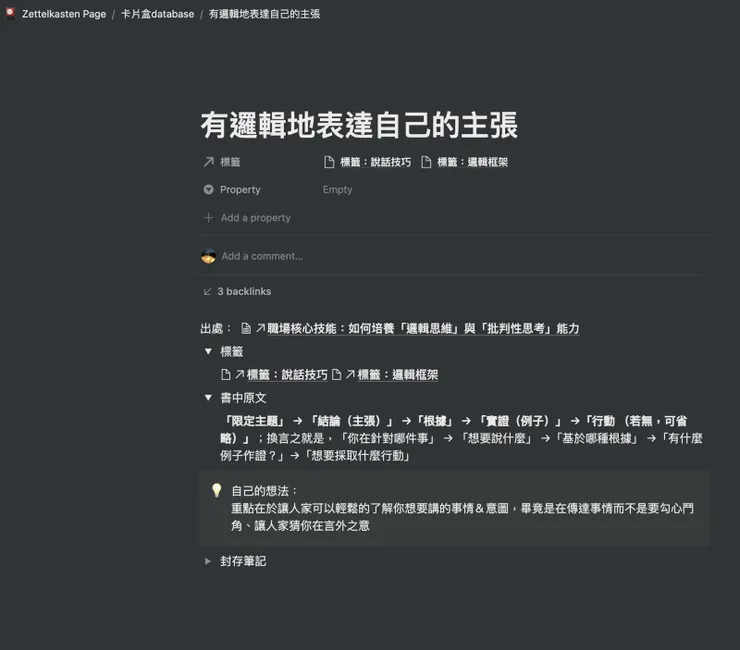Image resolution: width=740 pixels, height=650 pixels.
Task: Click page icon of 標籤：邏輯框架 property
Action: [x=426, y=162]
